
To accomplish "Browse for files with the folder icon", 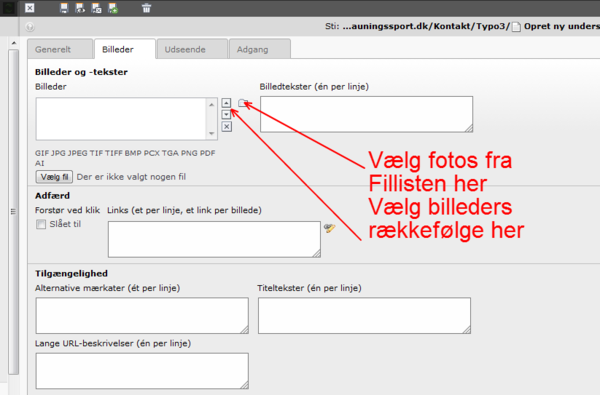I will 243,103.
